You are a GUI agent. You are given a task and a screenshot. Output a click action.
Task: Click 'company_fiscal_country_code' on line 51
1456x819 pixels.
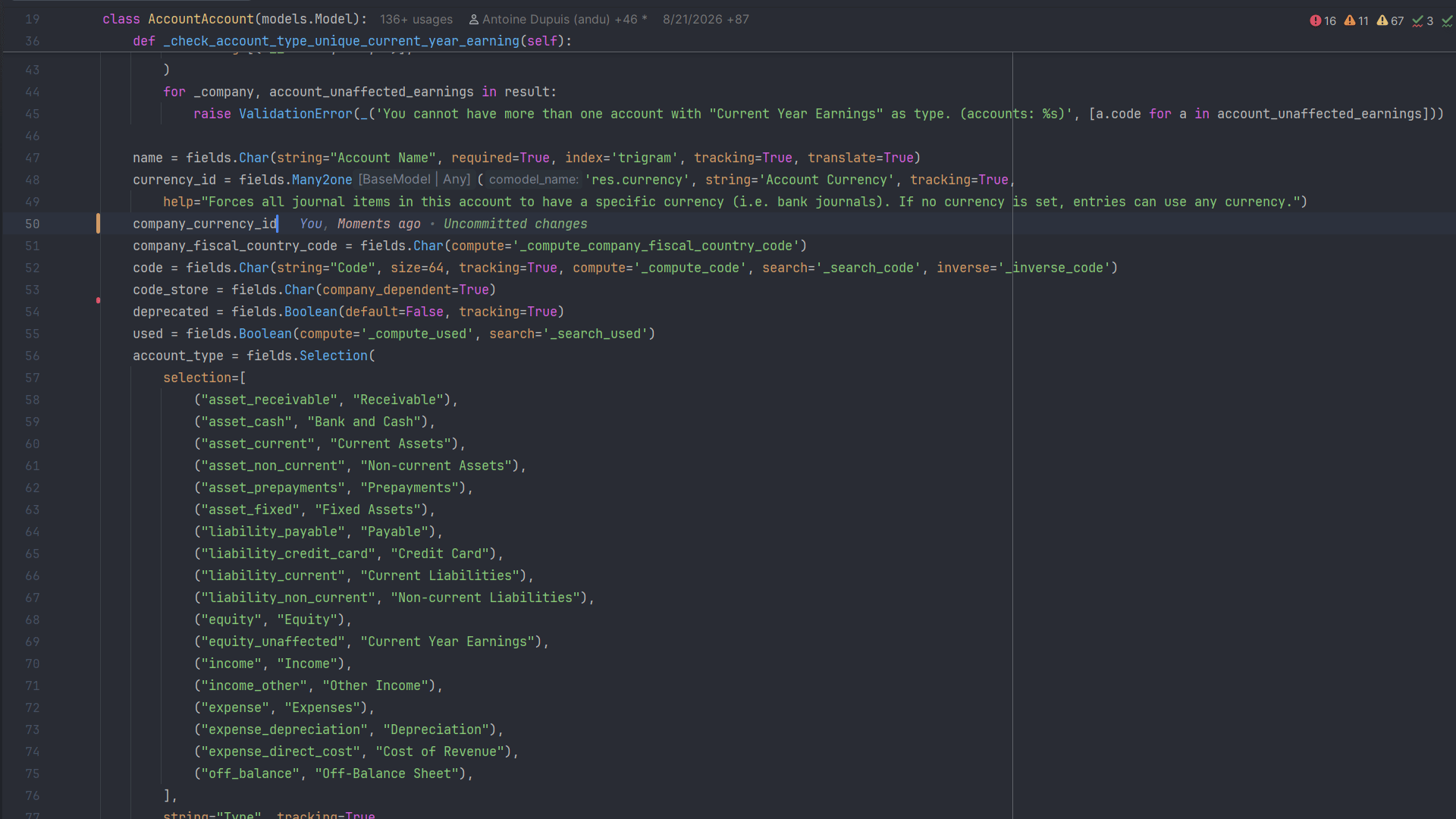[x=235, y=246]
